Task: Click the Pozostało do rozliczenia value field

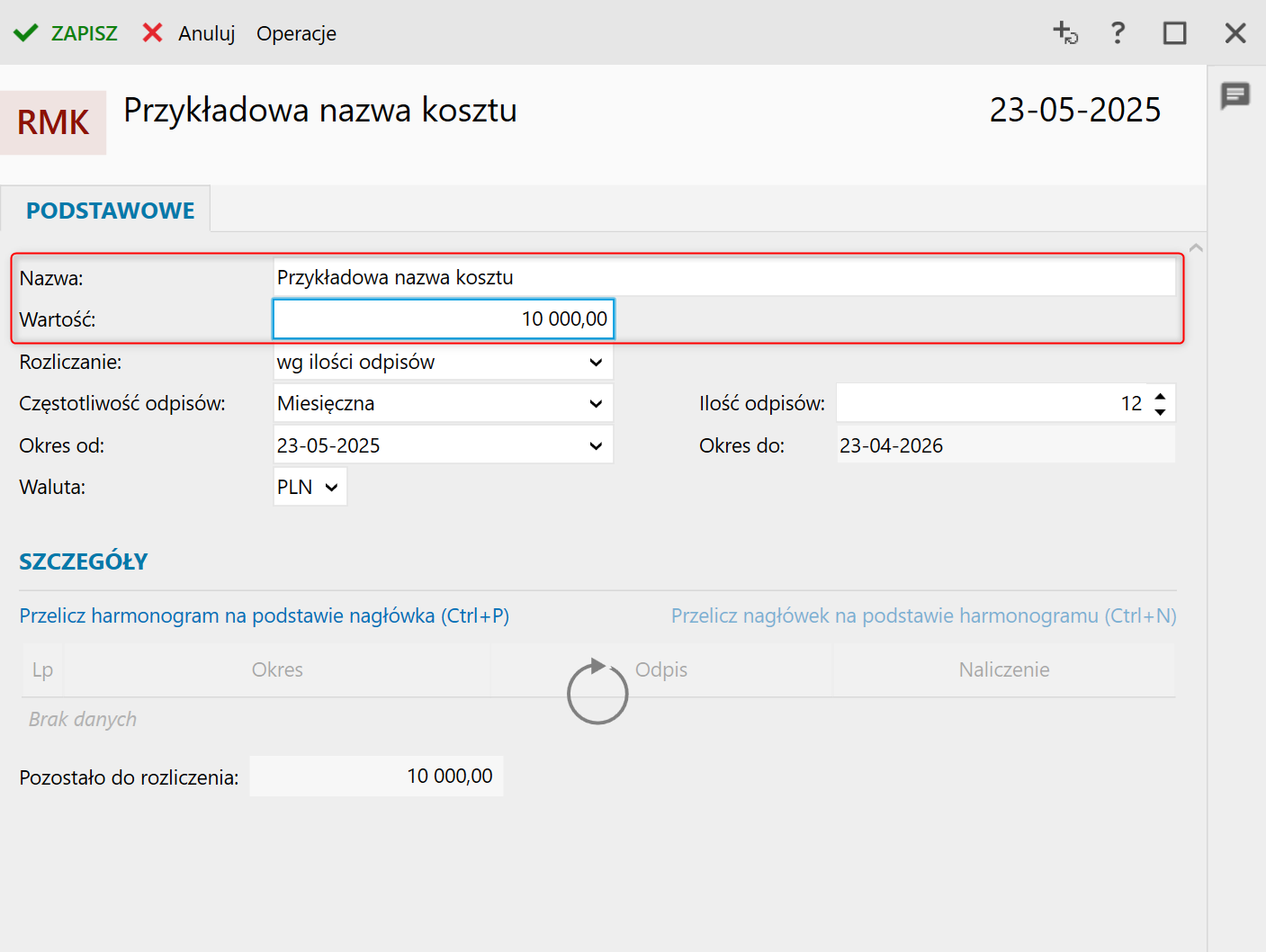Action: [x=376, y=776]
